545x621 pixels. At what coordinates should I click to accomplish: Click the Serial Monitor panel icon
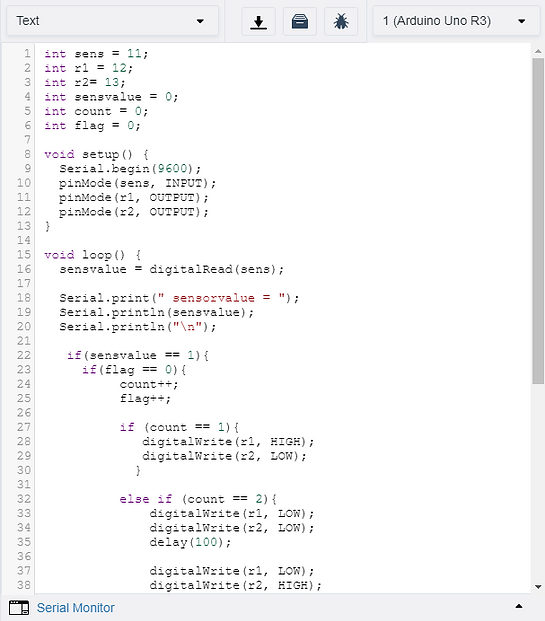(19, 608)
